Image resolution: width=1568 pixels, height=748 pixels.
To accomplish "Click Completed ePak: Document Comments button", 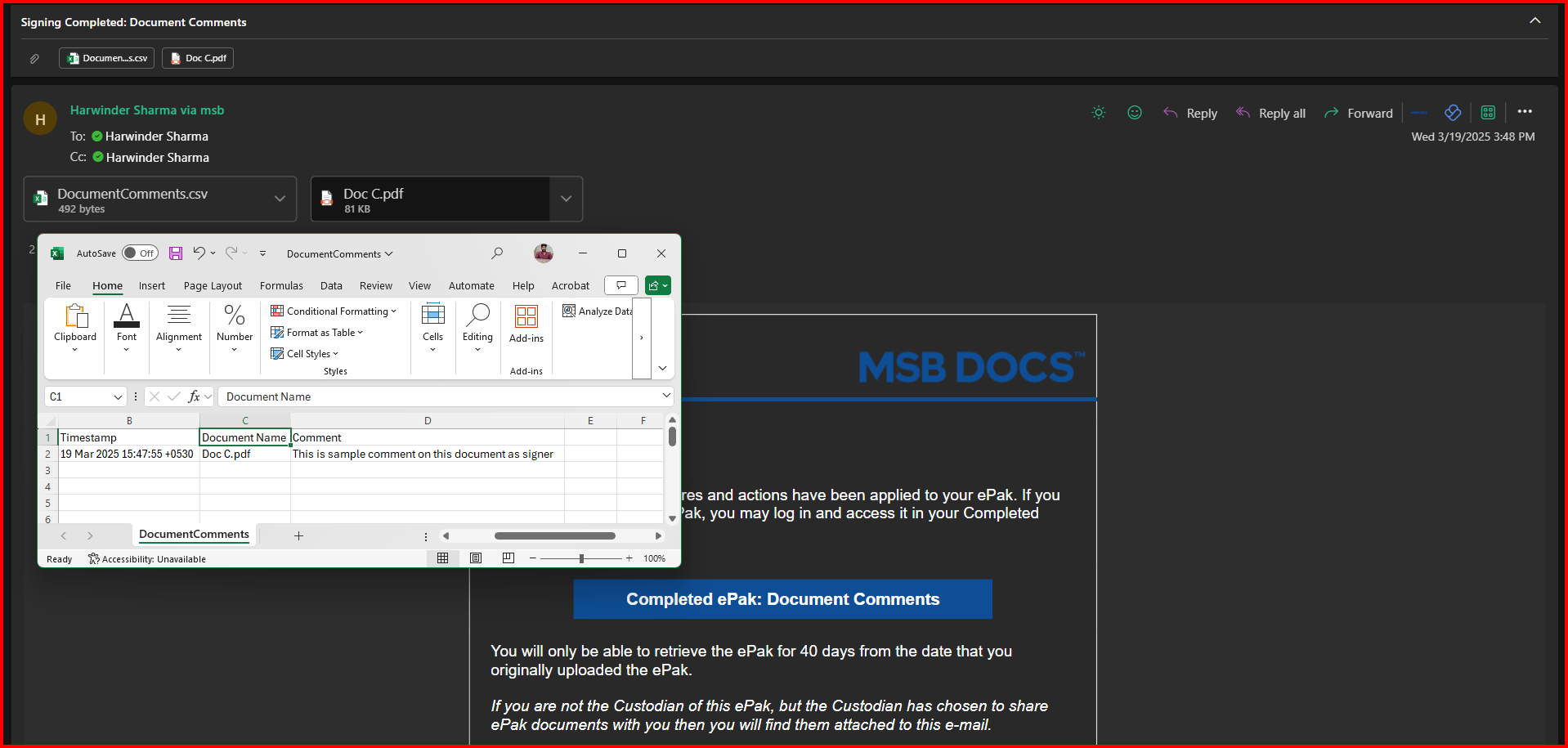I will point(782,599).
